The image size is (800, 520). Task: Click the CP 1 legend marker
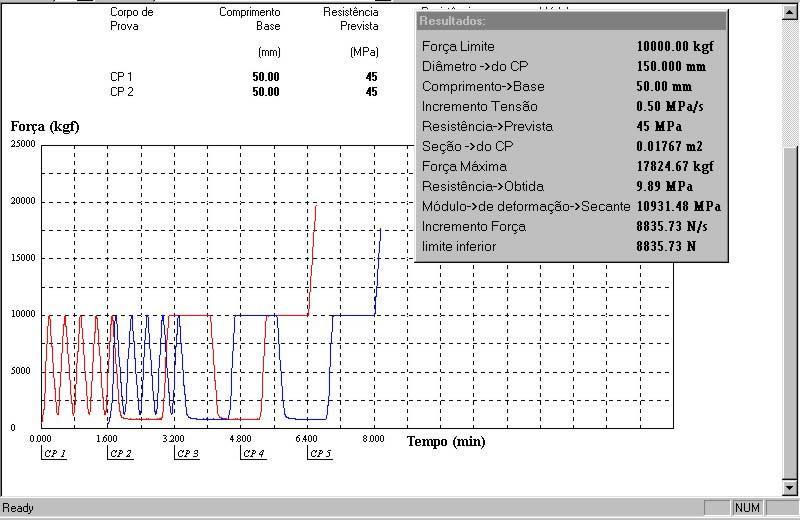(x=54, y=454)
